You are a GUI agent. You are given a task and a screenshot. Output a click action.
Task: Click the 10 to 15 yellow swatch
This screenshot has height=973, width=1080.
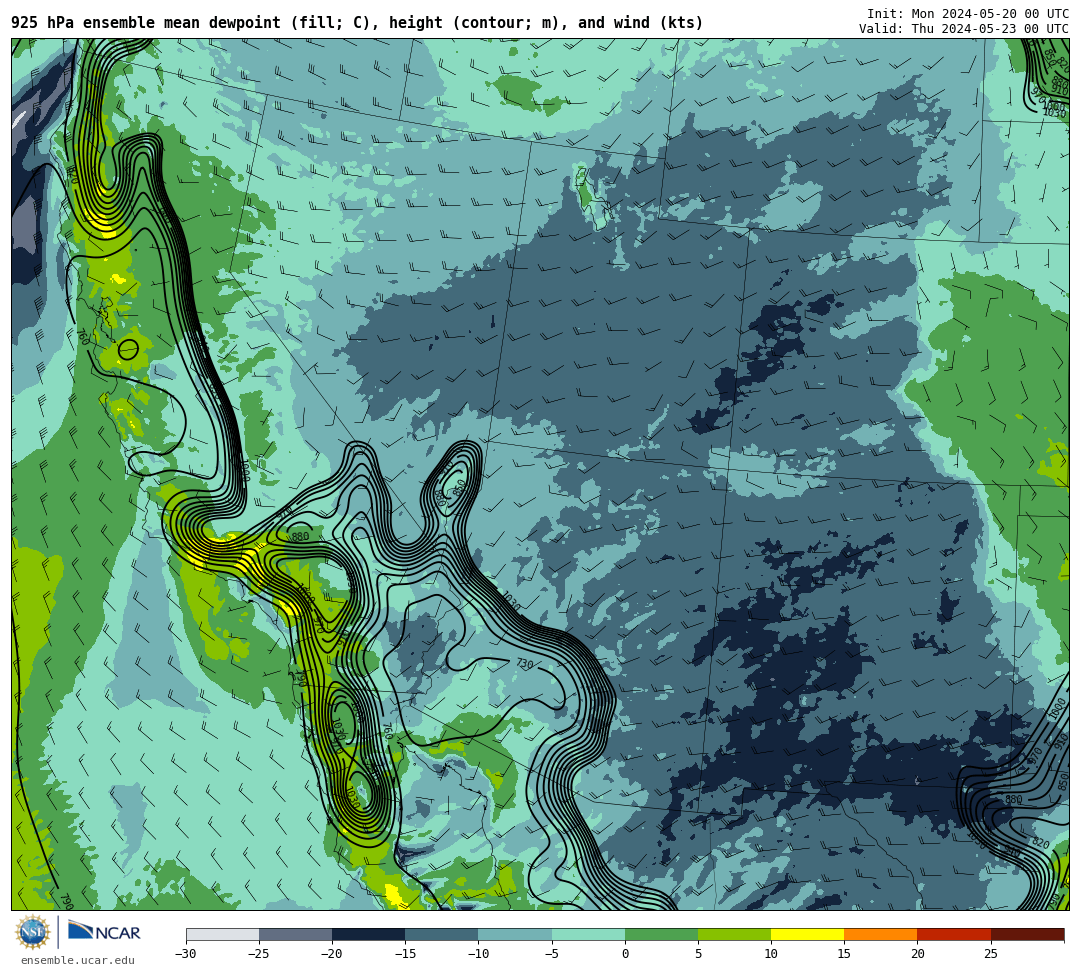pyautogui.click(x=807, y=934)
